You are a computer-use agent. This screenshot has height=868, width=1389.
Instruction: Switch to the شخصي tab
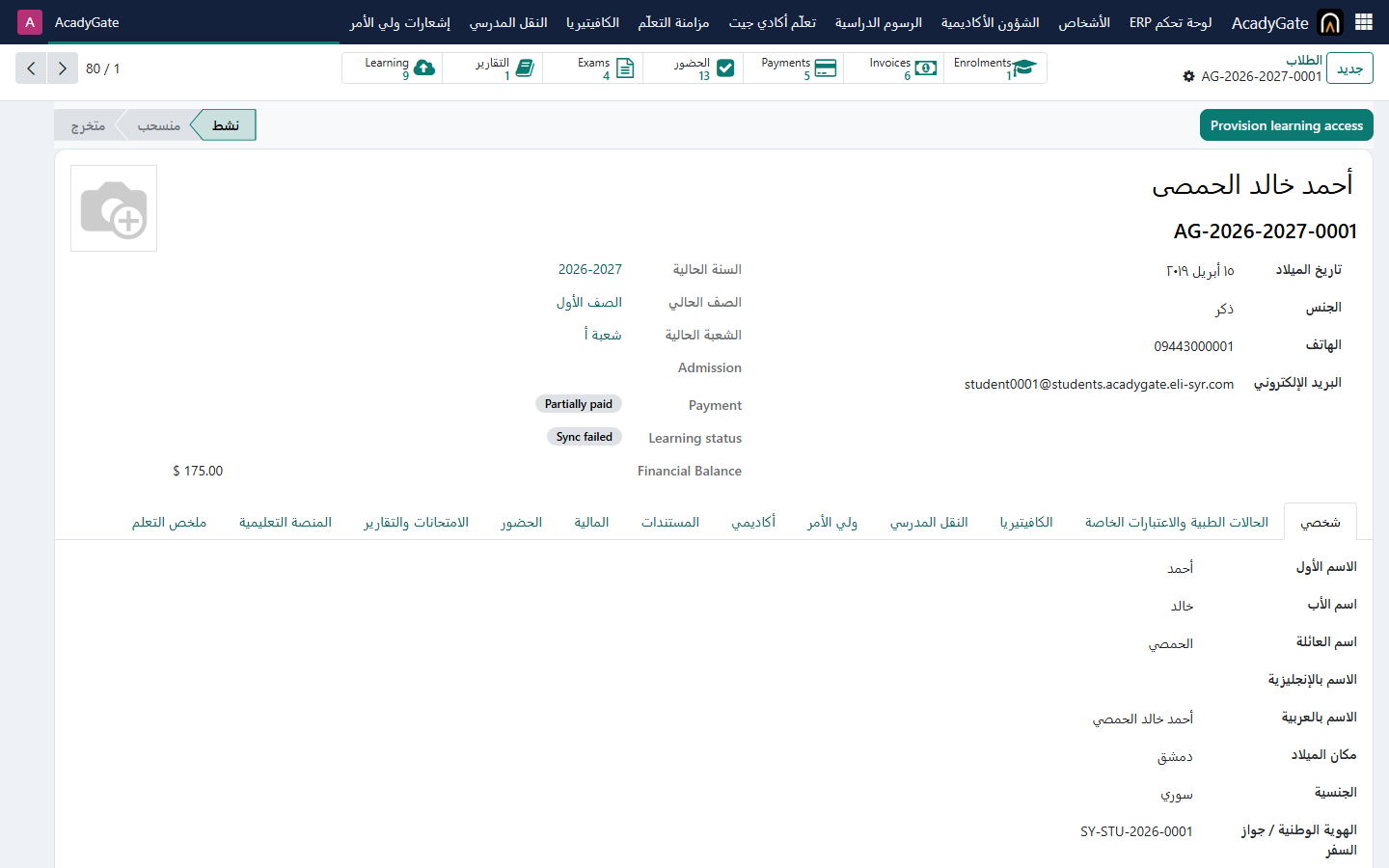(1321, 522)
